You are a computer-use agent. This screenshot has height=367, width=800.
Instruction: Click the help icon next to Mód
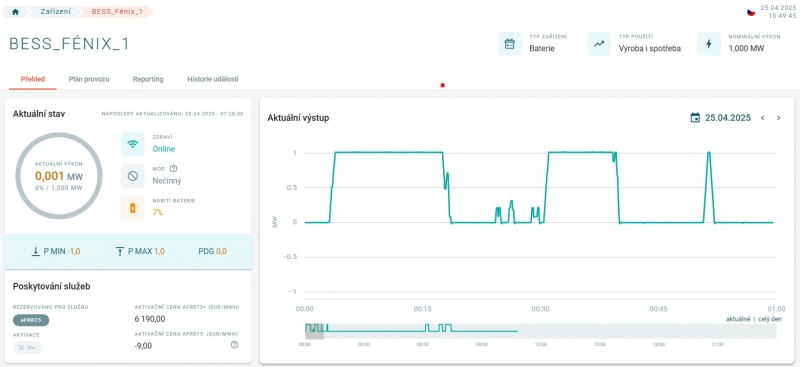pyautogui.click(x=173, y=168)
